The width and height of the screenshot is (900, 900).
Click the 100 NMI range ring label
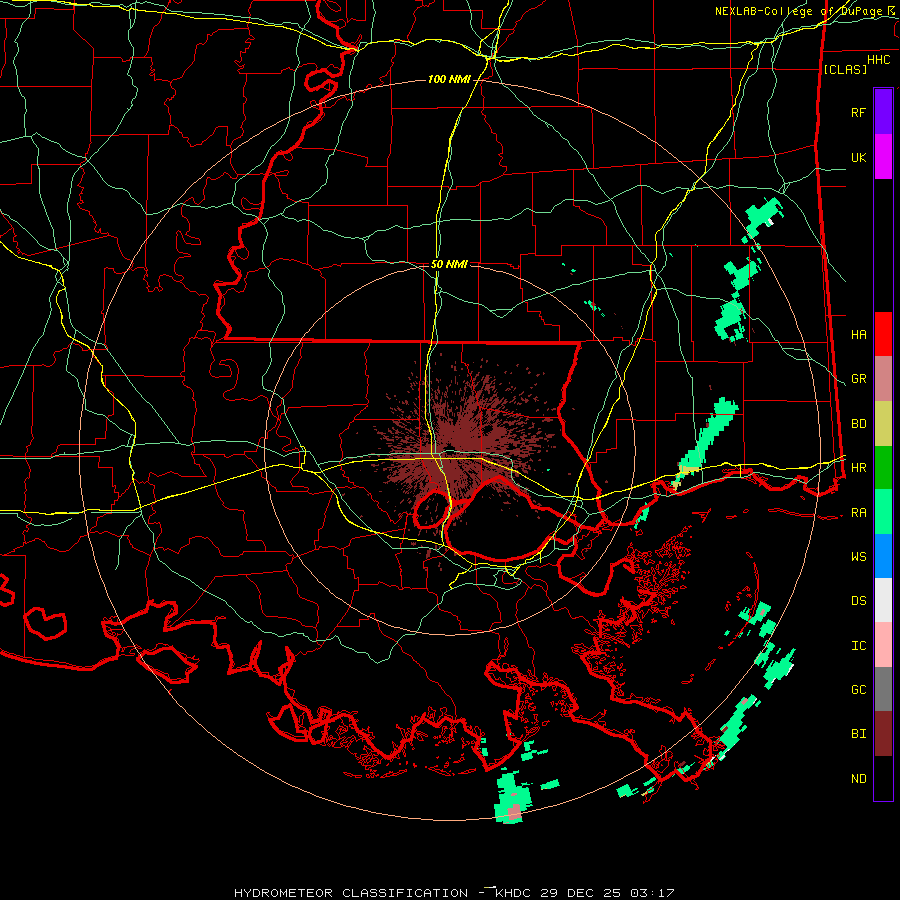[x=449, y=79]
